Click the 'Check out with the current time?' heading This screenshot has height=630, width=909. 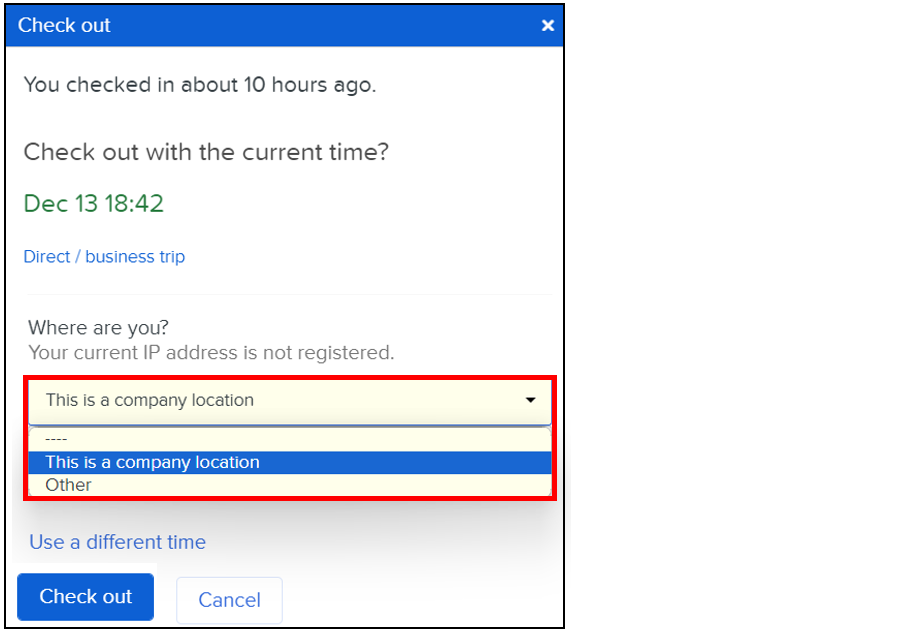pos(206,152)
